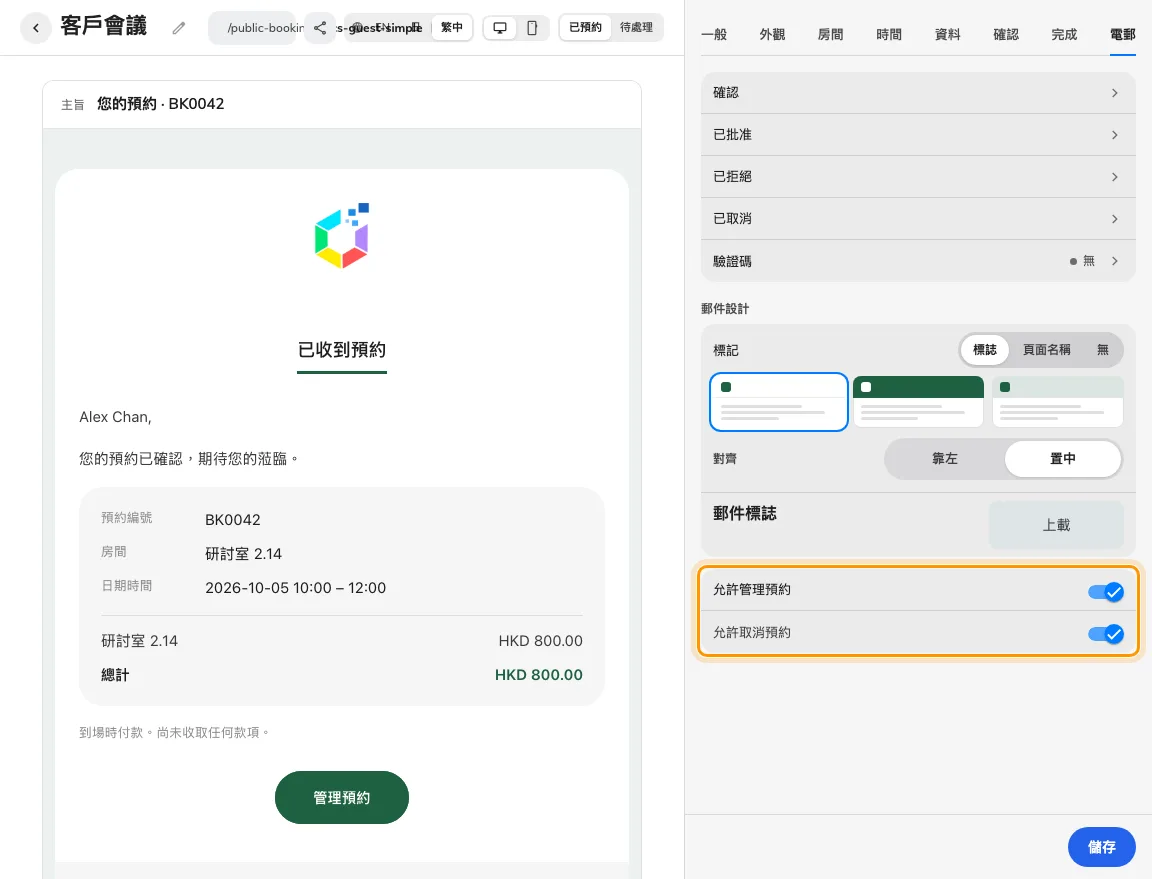
Task: Expand the 已取消 email row
Action: pyautogui.click(x=918, y=218)
